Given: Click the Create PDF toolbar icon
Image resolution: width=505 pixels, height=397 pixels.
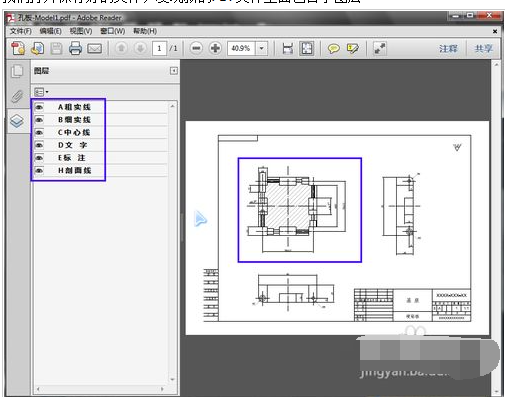Looking at the screenshot, I should pyautogui.click(x=18, y=48).
